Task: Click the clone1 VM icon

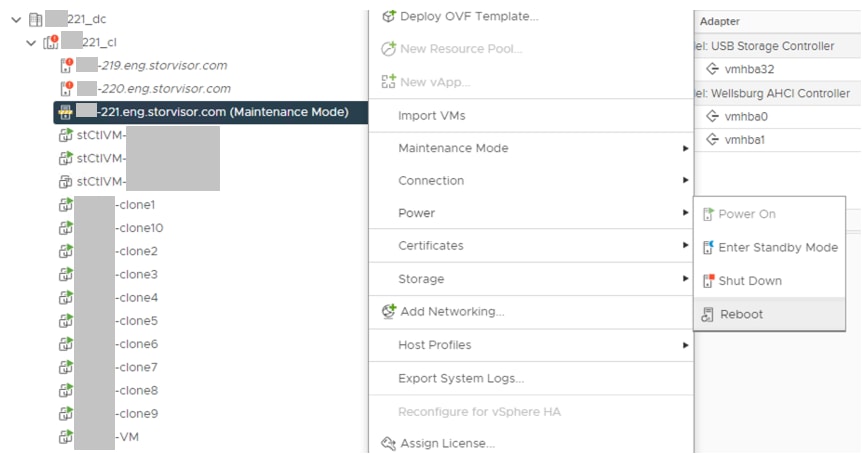Action: [66, 204]
